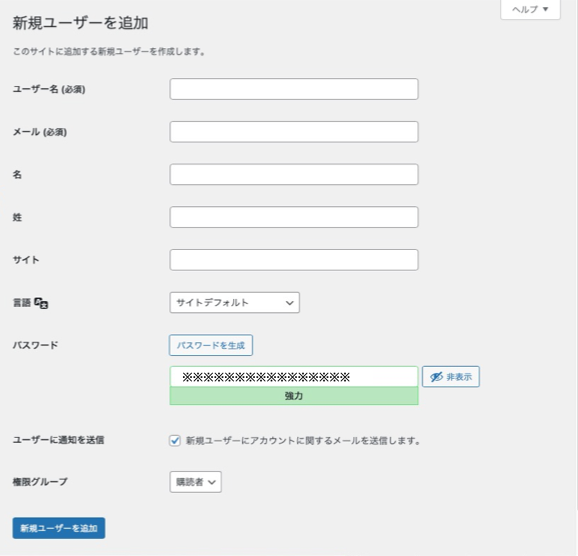Screen dimensions: 578x556
Task: Click the 新規ユーザーを追加 submit button
Action: pyautogui.click(x=59, y=528)
